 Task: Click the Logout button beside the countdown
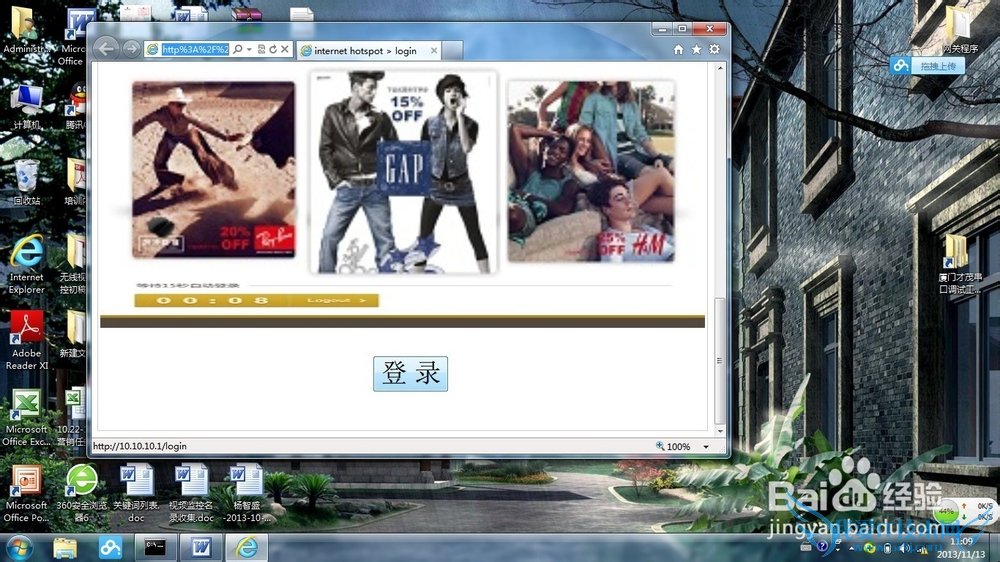click(x=337, y=300)
